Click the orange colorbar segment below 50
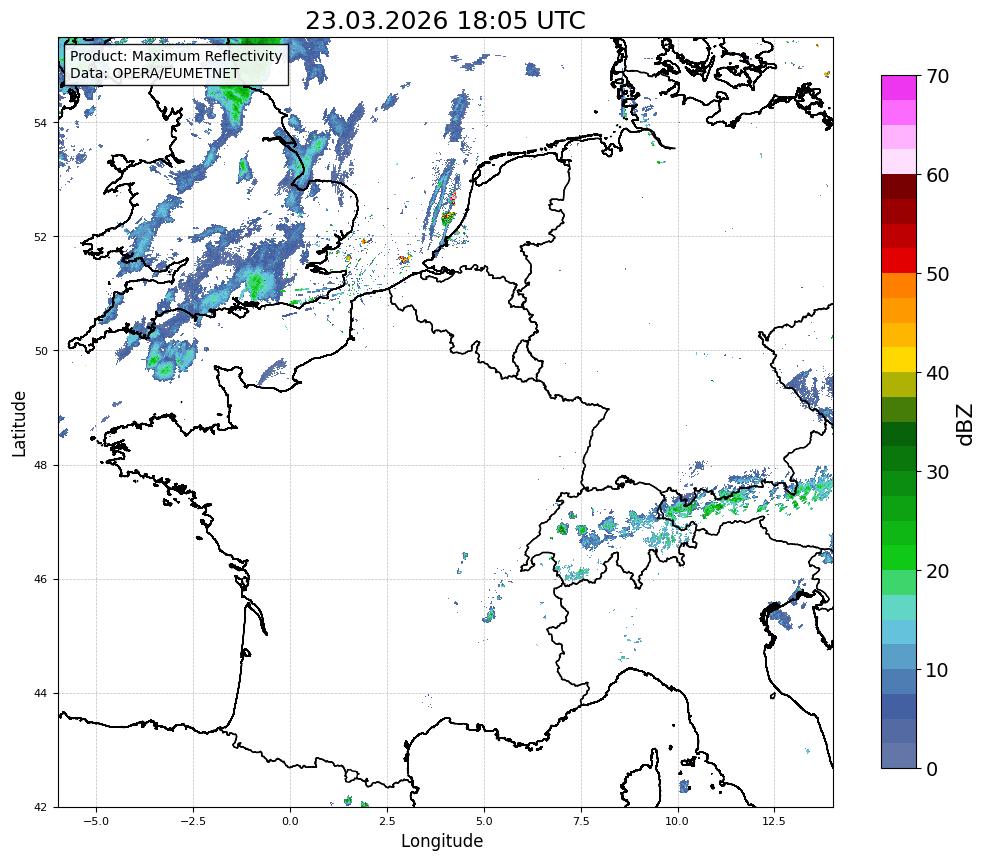The image size is (985, 860). point(899,286)
